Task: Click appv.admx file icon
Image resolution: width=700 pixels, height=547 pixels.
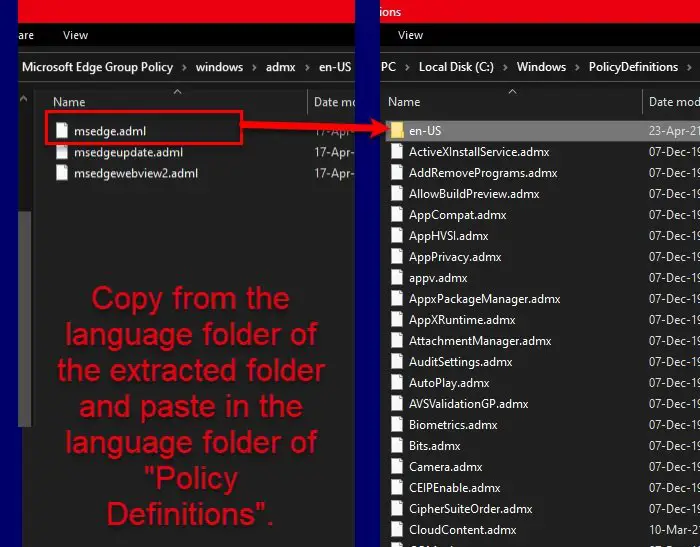Action: (x=397, y=278)
